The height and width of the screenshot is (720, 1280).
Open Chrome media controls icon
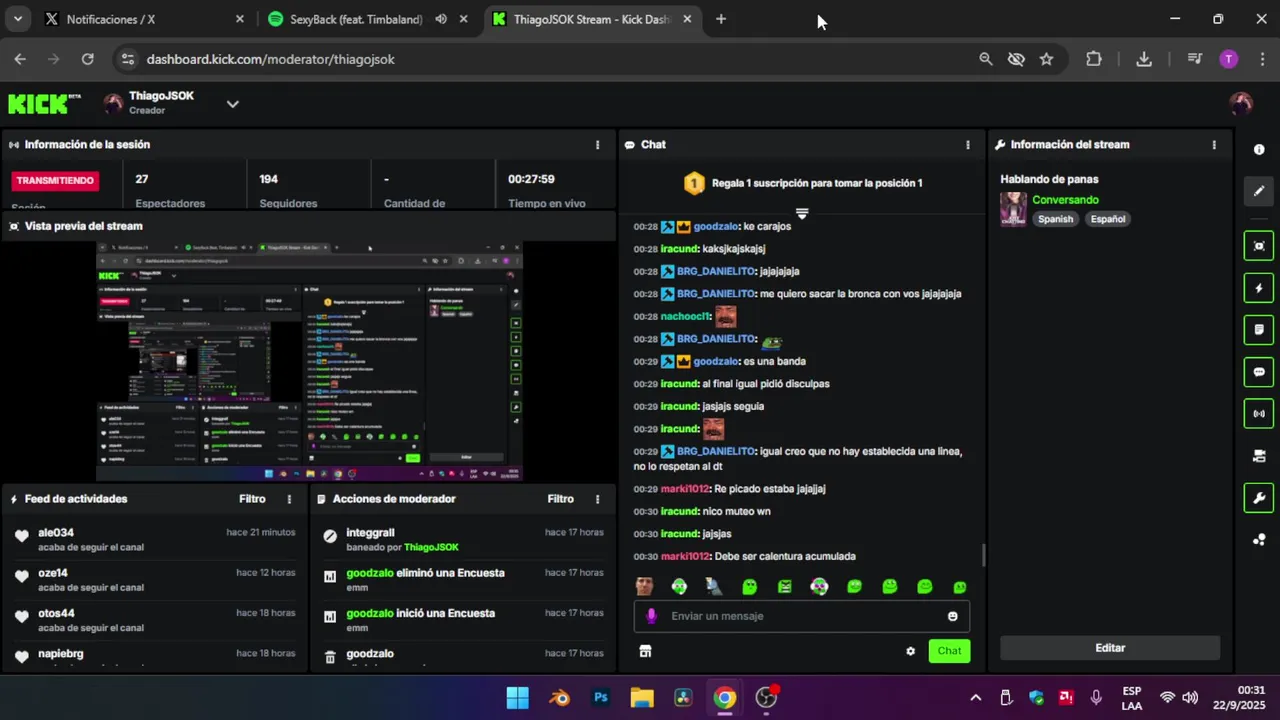coord(1194,59)
